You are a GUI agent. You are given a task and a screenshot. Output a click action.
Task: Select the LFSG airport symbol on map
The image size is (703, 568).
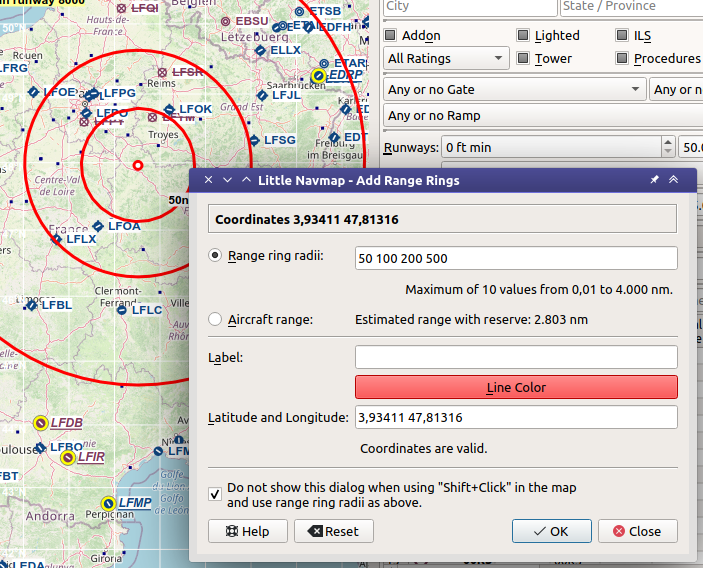[x=254, y=140]
